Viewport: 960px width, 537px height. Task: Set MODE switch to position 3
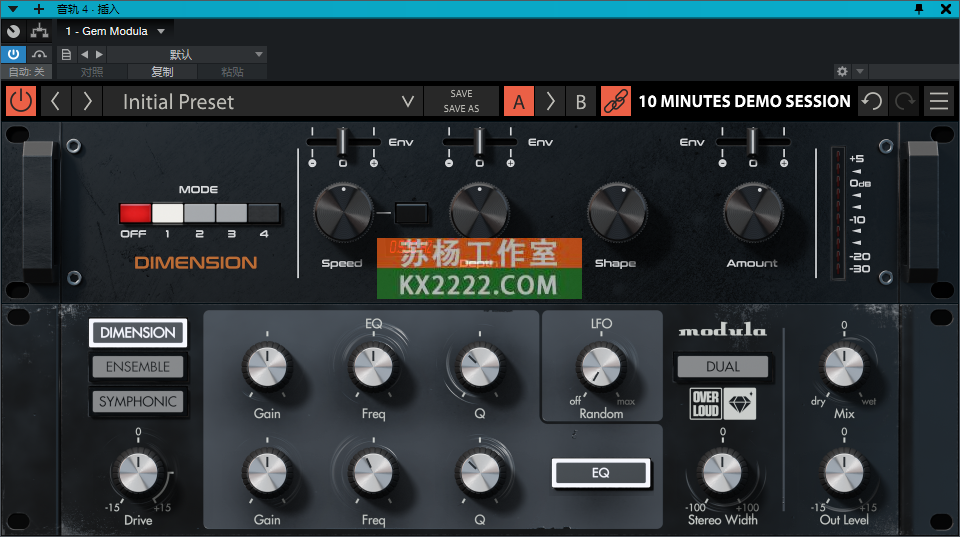[231, 213]
